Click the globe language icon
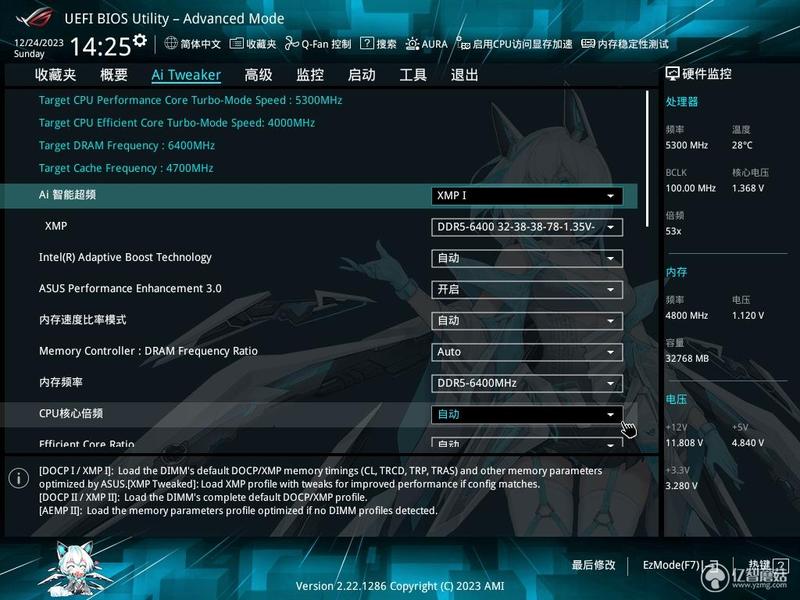 point(171,43)
